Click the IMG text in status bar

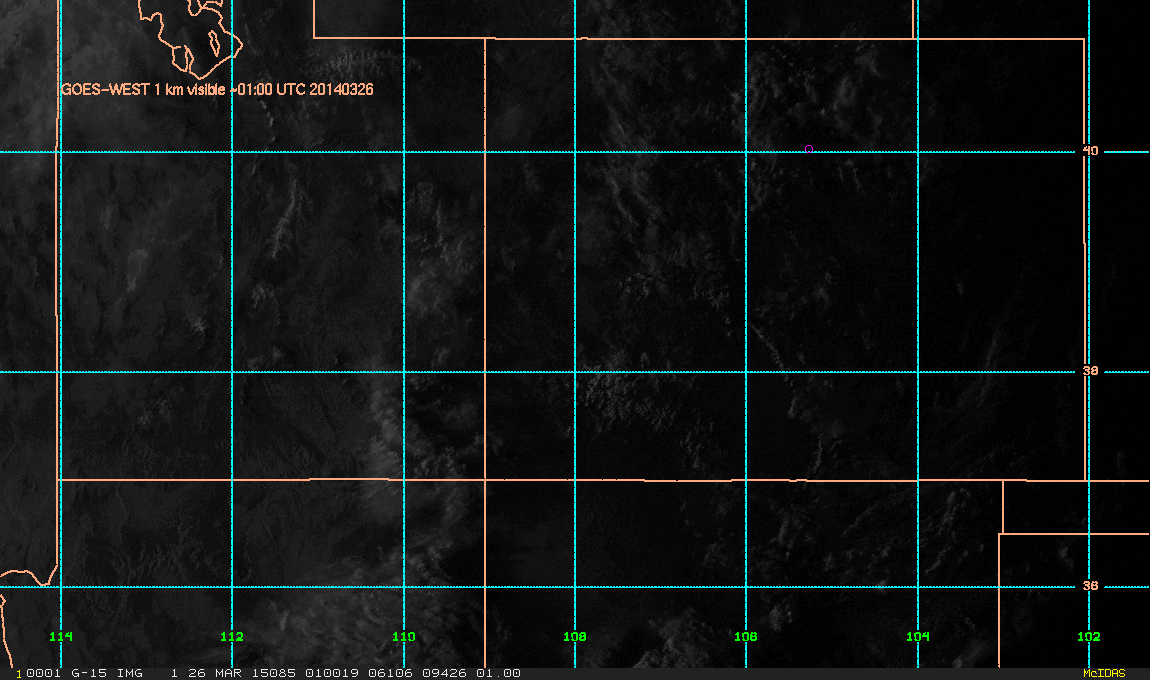point(130,673)
